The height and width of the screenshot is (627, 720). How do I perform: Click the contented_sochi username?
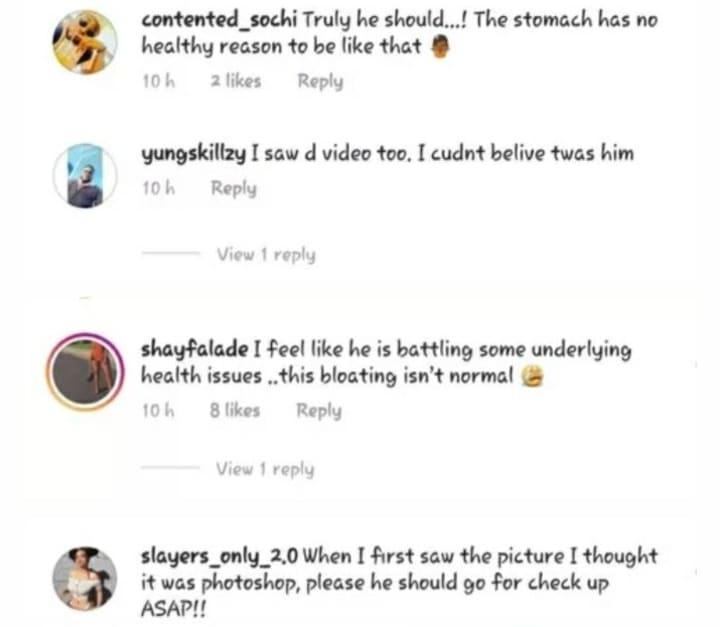219,20
